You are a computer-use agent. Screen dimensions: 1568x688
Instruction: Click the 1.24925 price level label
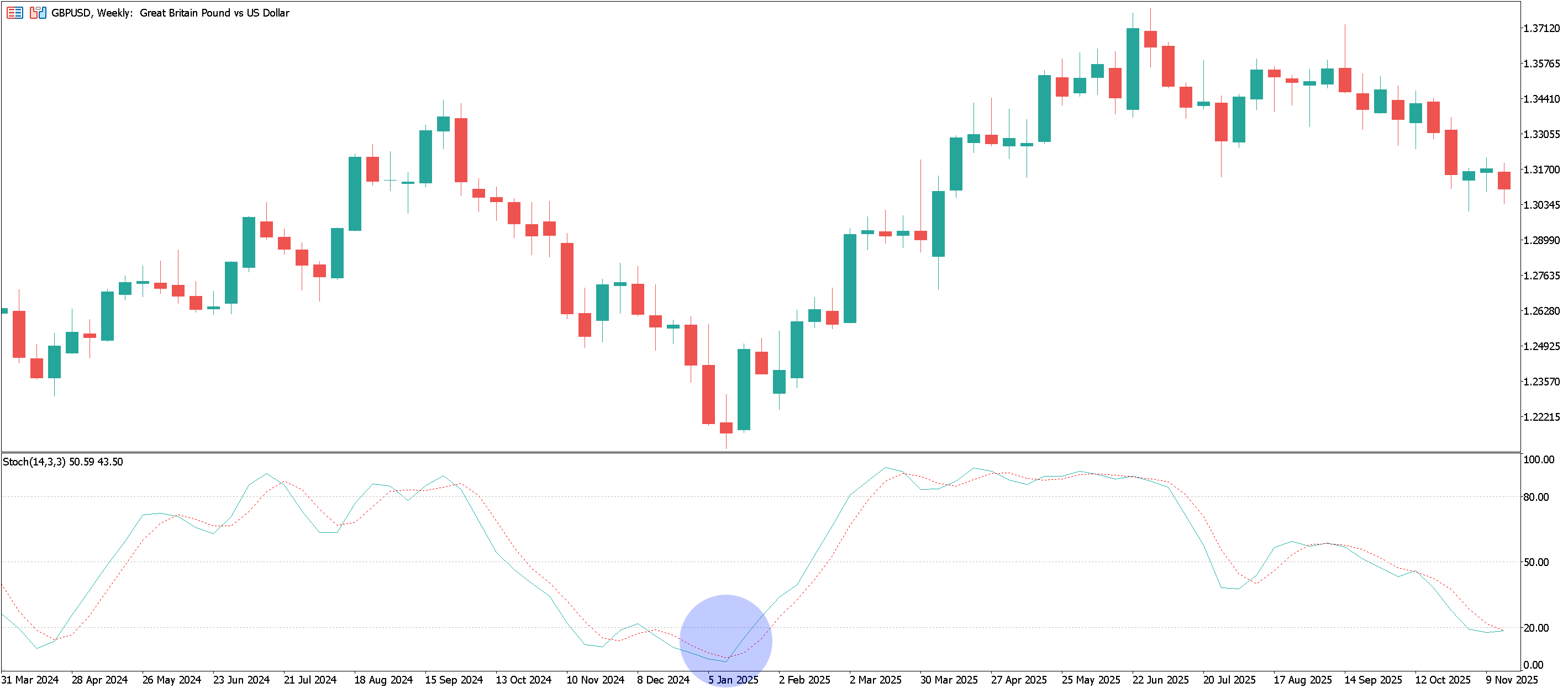pos(1541,346)
